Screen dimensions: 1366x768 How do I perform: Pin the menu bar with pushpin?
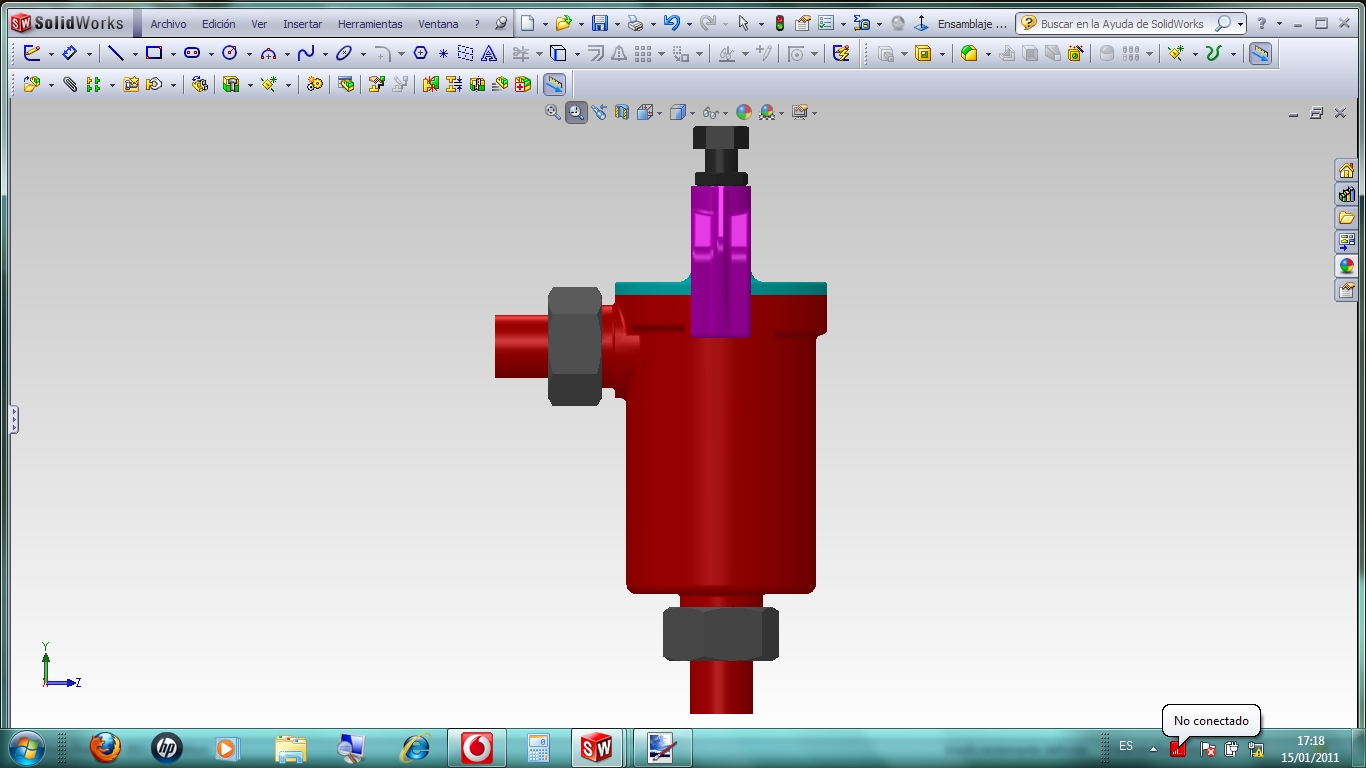tap(501, 23)
